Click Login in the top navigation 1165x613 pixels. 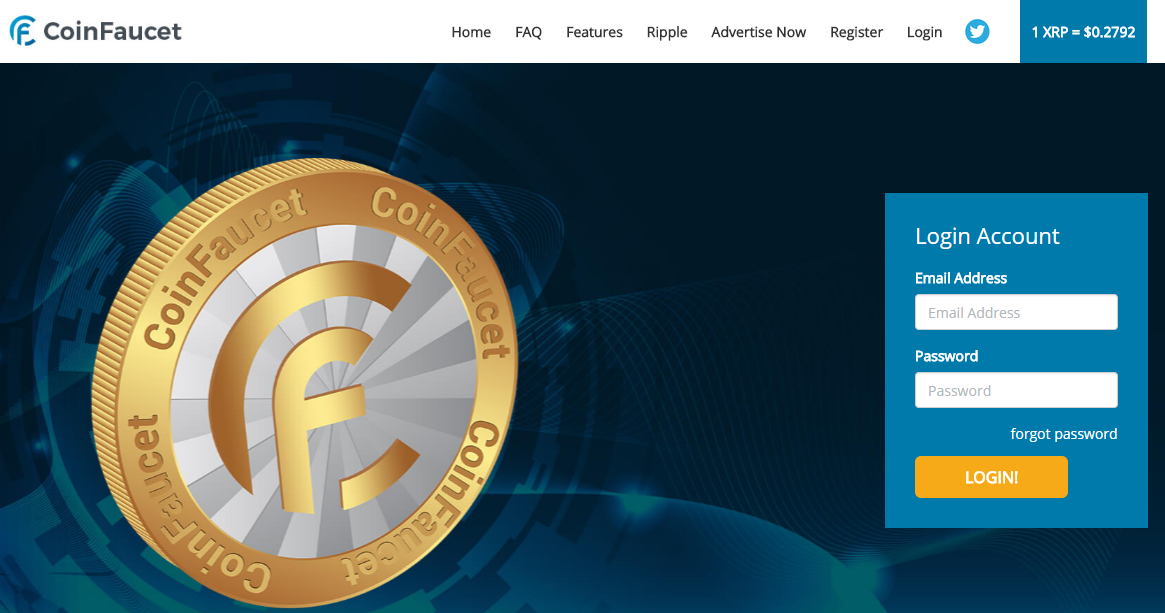click(x=924, y=32)
